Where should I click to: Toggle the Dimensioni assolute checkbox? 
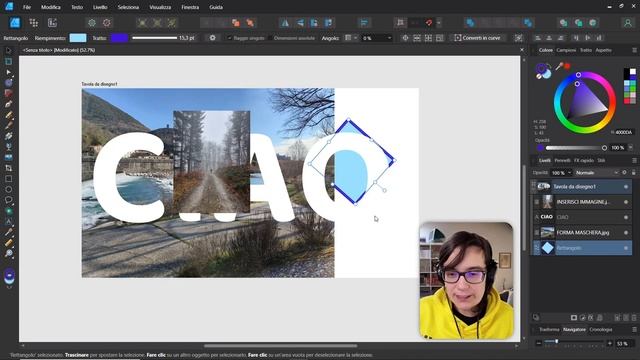point(270,38)
